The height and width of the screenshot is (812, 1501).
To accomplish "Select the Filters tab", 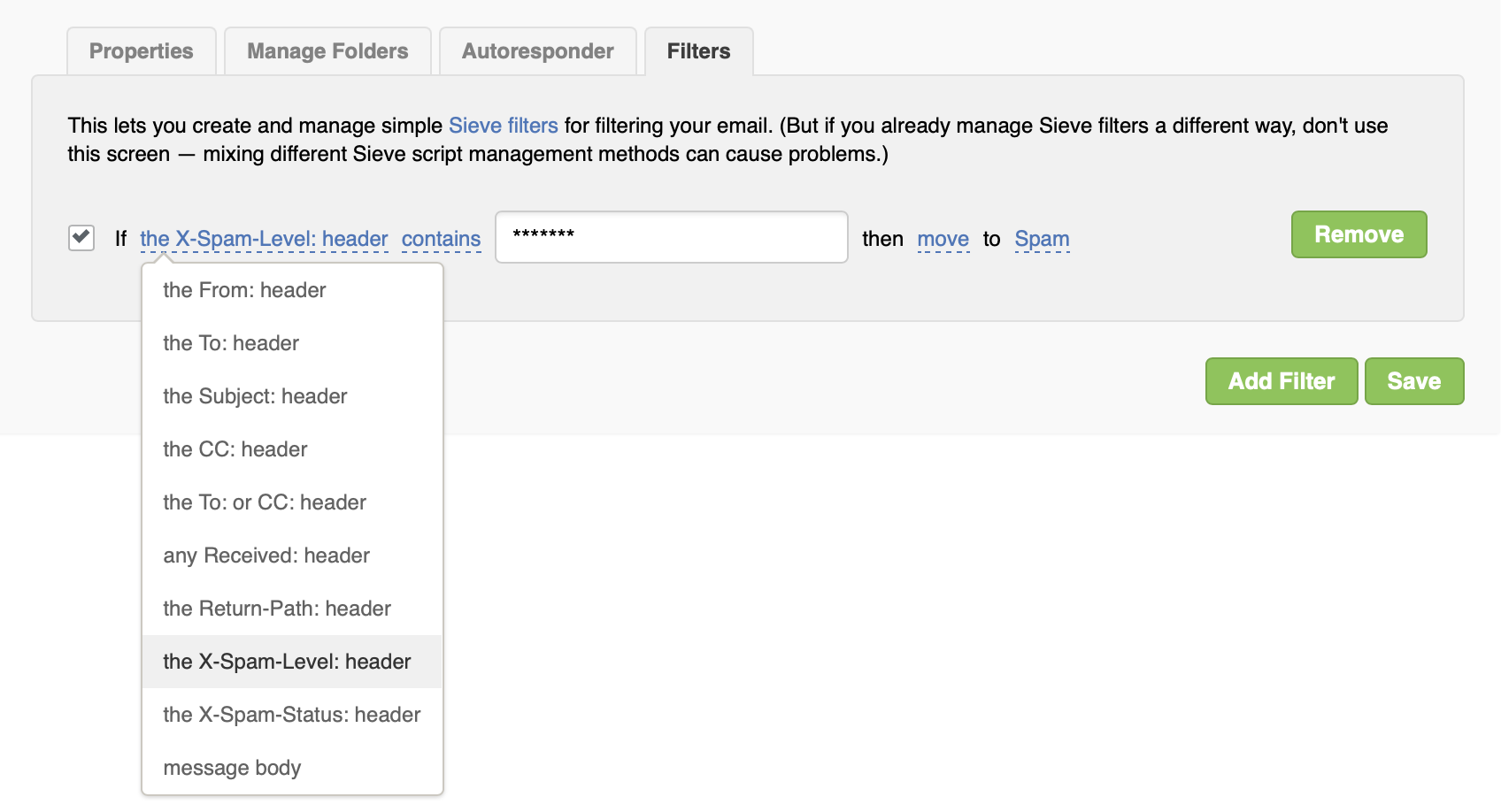I will pyautogui.click(x=699, y=51).
